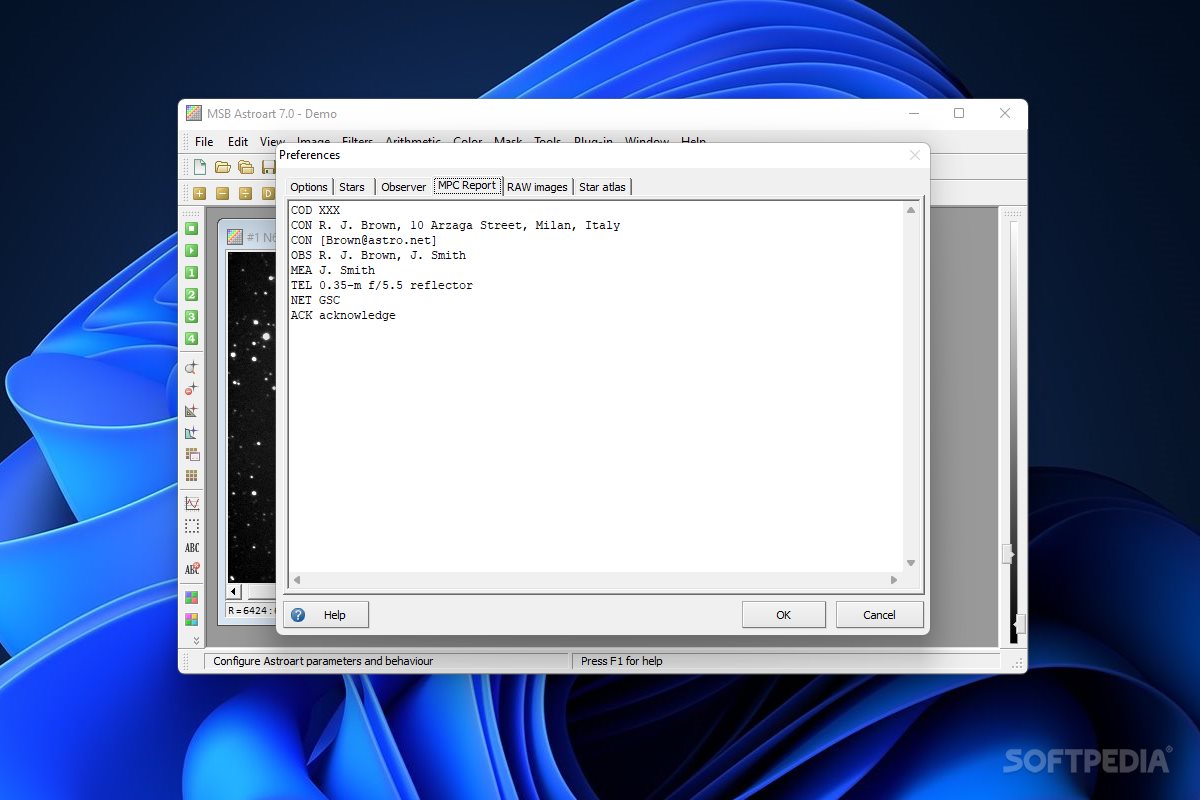The width and height of the screenshot is (1200, 800).
Task: Click the Open file folder icon
Action: pos(223,167)
